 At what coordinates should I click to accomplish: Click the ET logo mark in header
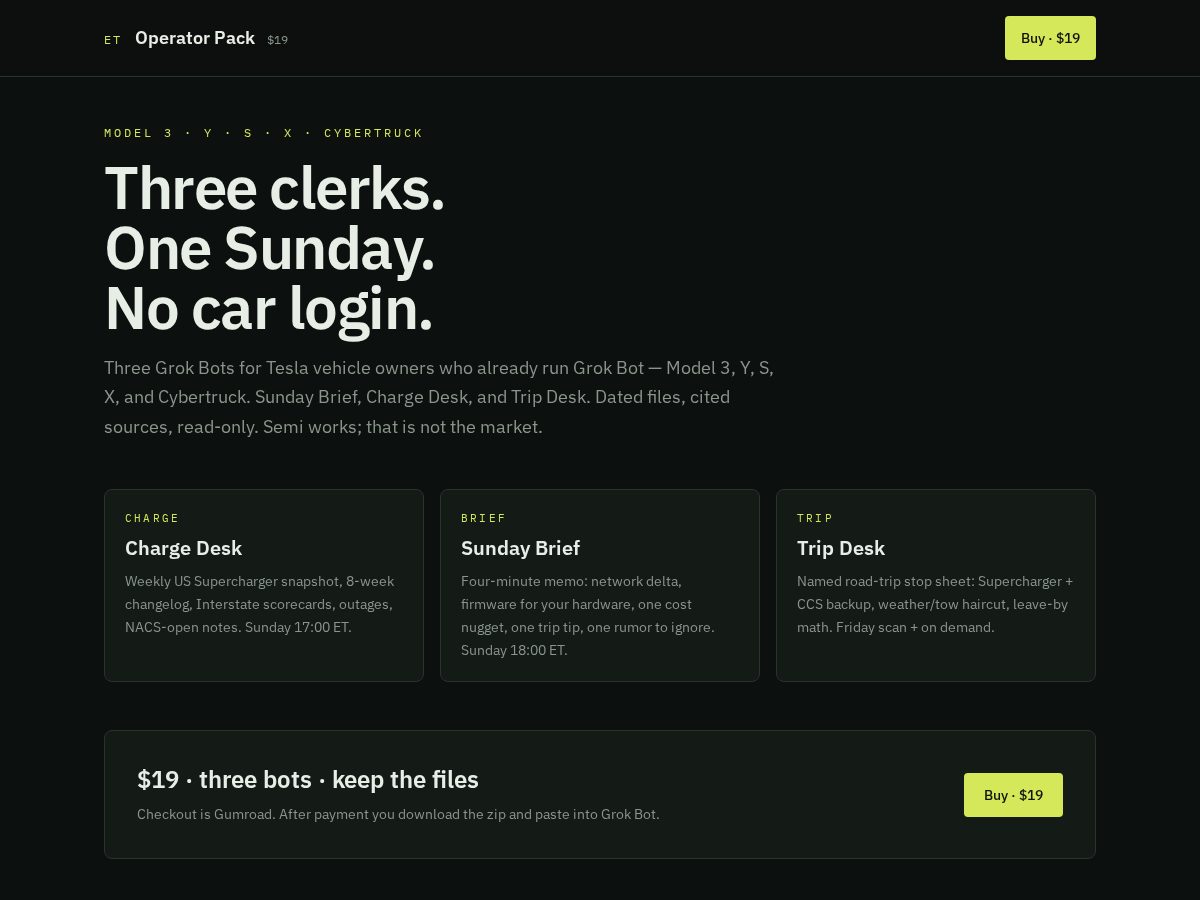point(112,40)
